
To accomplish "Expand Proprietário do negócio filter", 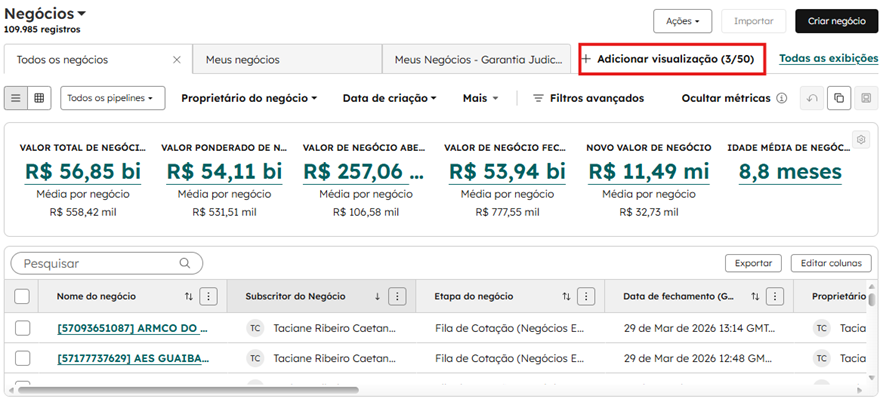I will (249, 98).
